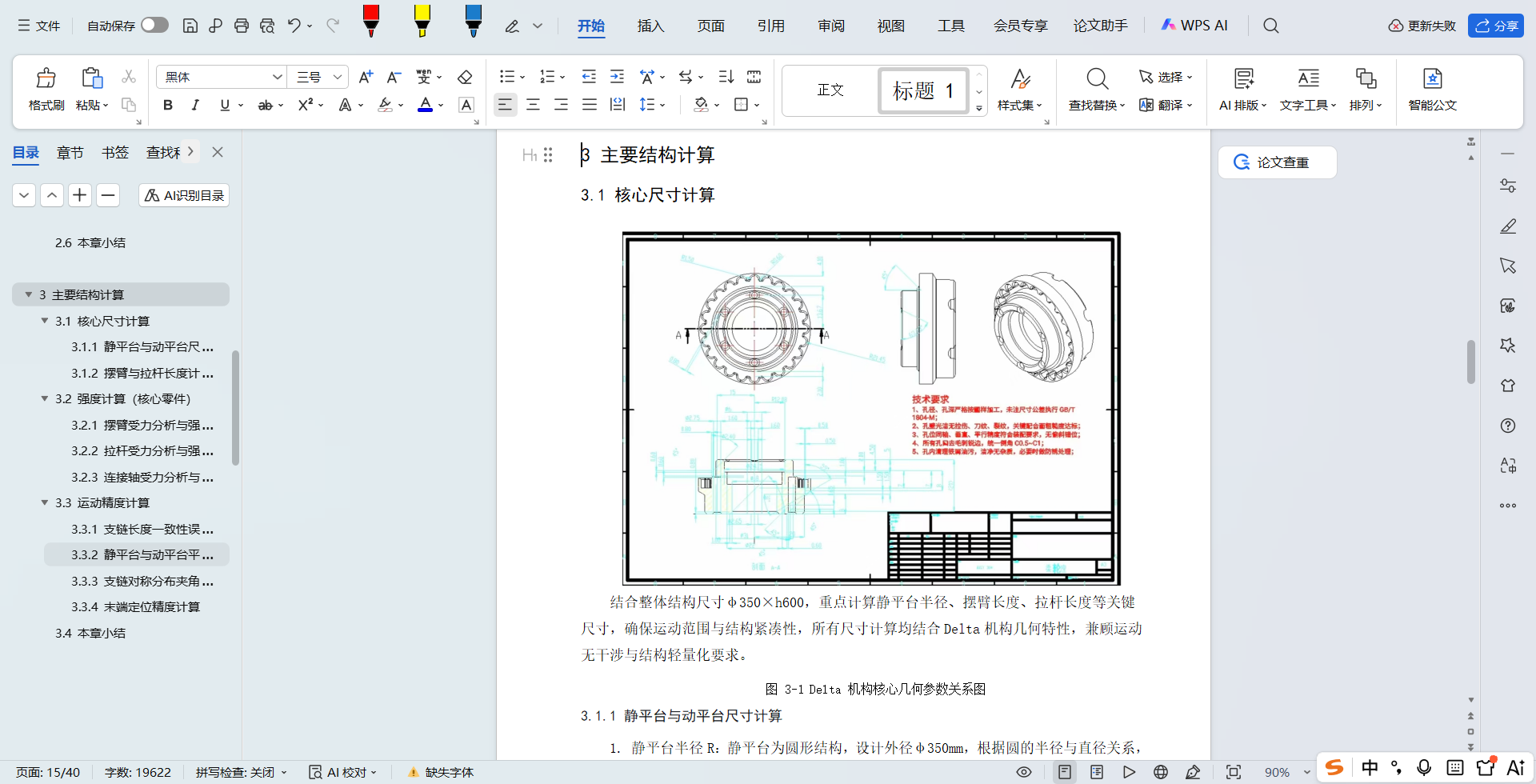Screen dimensions: 1536x784
Task: Toggle eye protection mode icon
Action: pyautogui.click(x=1024, y=772)
